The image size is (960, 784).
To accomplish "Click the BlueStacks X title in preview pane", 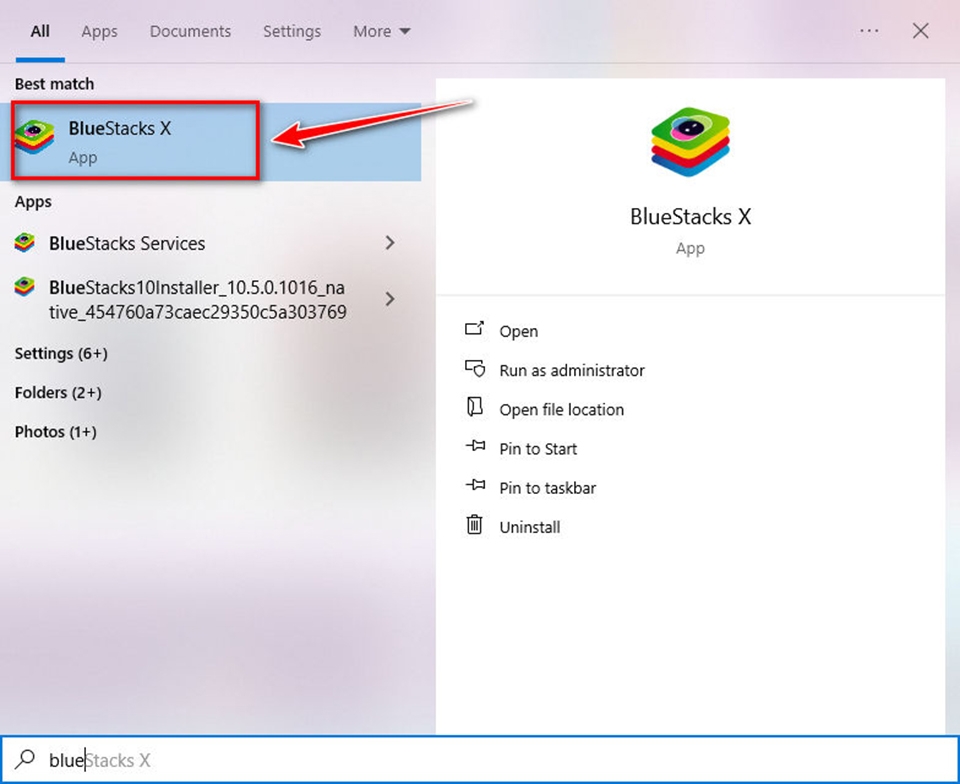I will 690,217.
